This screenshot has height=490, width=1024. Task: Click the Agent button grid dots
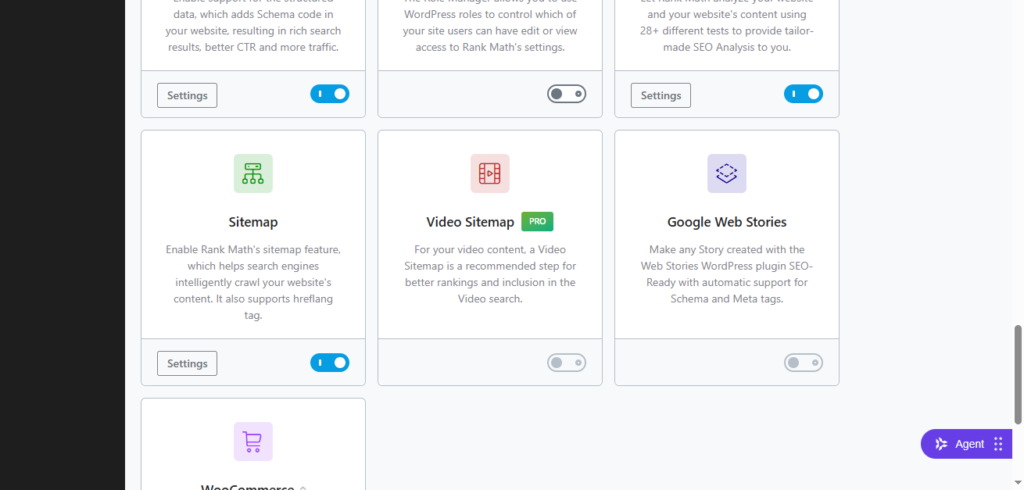point(998,444)
